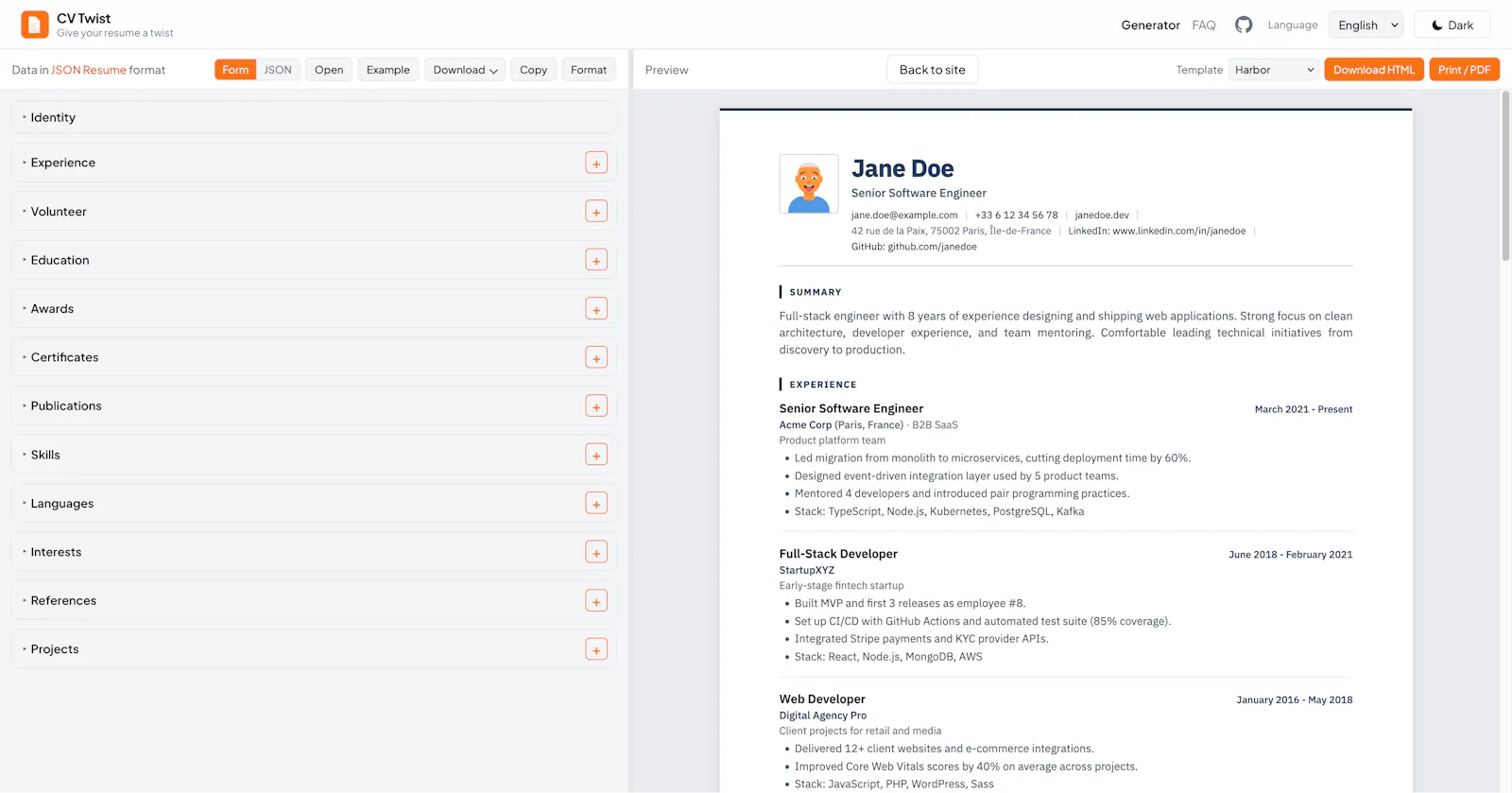Image resolution: width=1512 pixels, height=793 pixels.
Task: Add a Volunteer entry with plus icon
Action: point(596,212)
